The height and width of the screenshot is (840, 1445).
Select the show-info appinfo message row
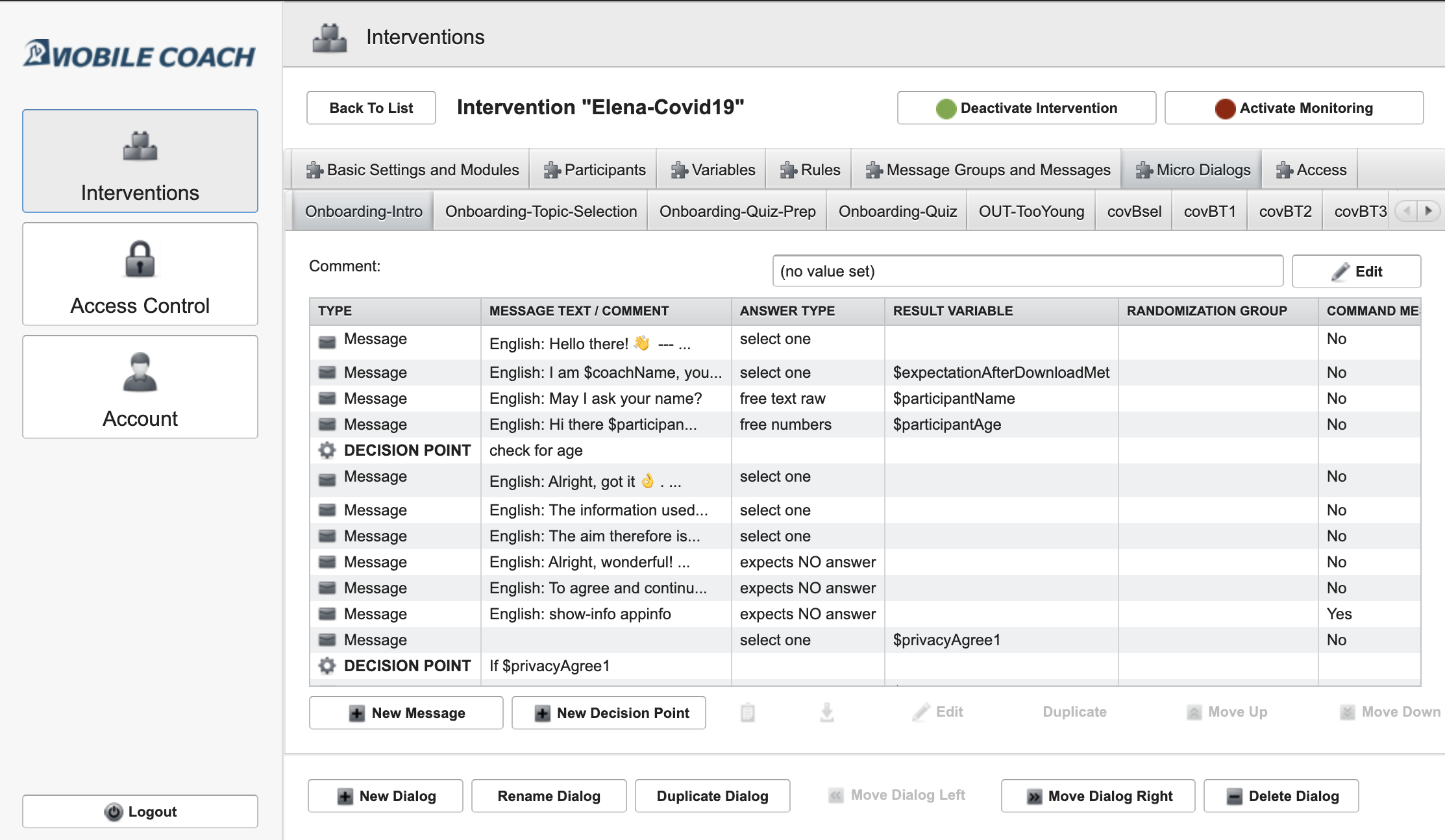coord(580,614)
